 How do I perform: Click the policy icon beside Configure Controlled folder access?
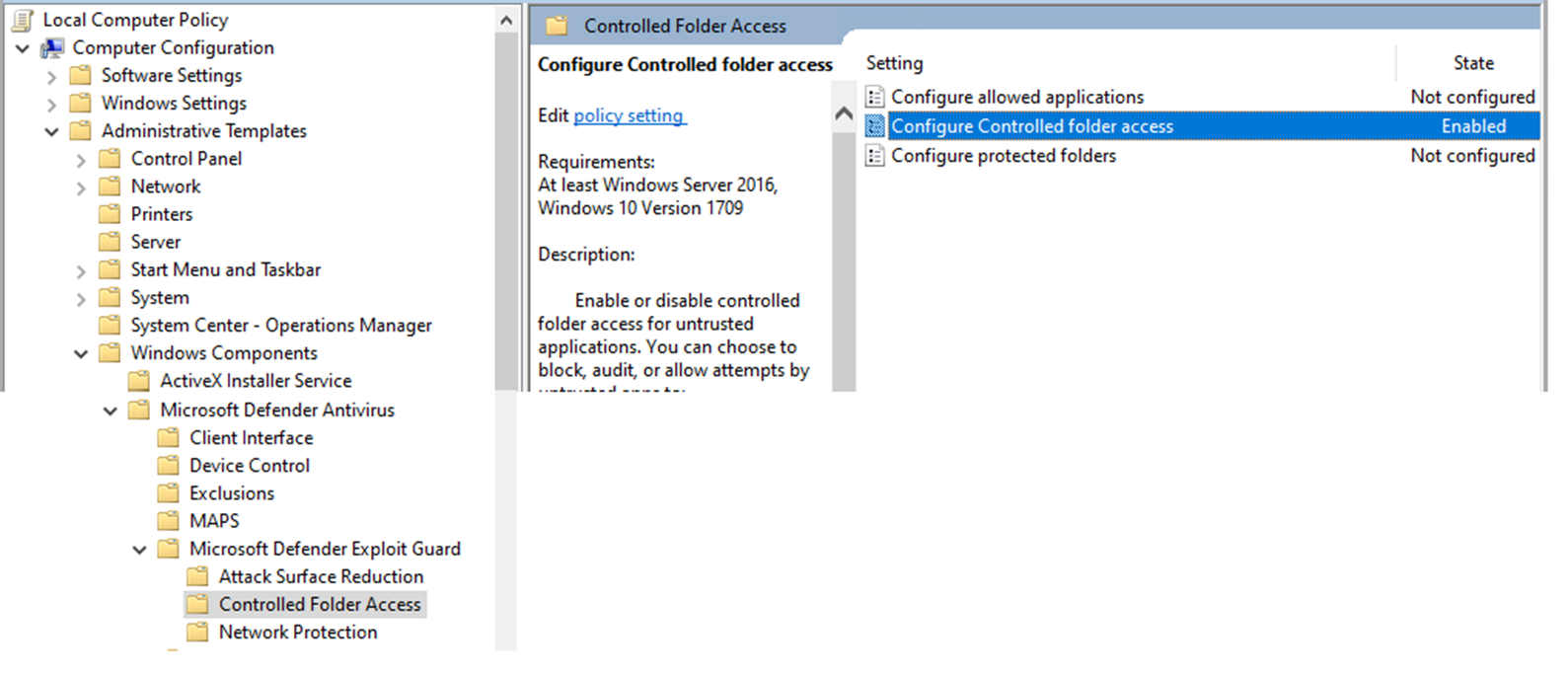(x=874, y=126)
